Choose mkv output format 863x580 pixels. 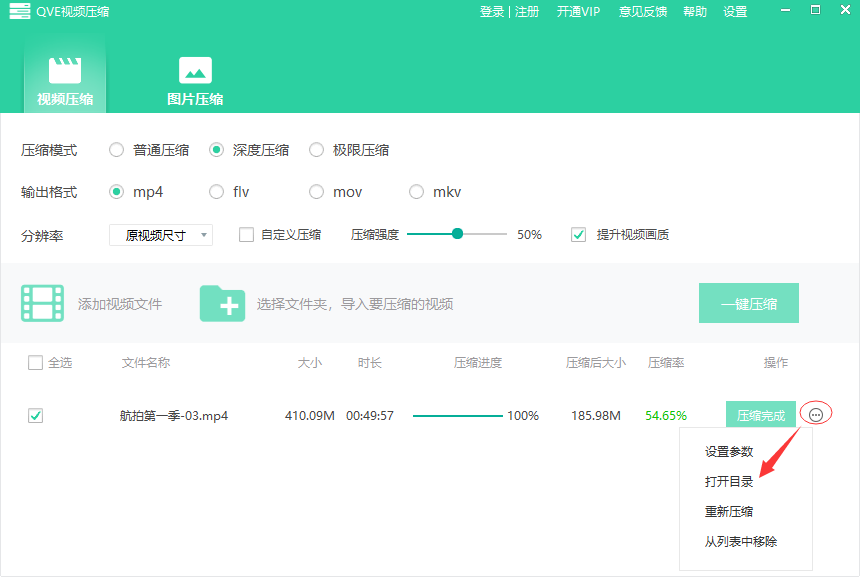coord(417,191)
